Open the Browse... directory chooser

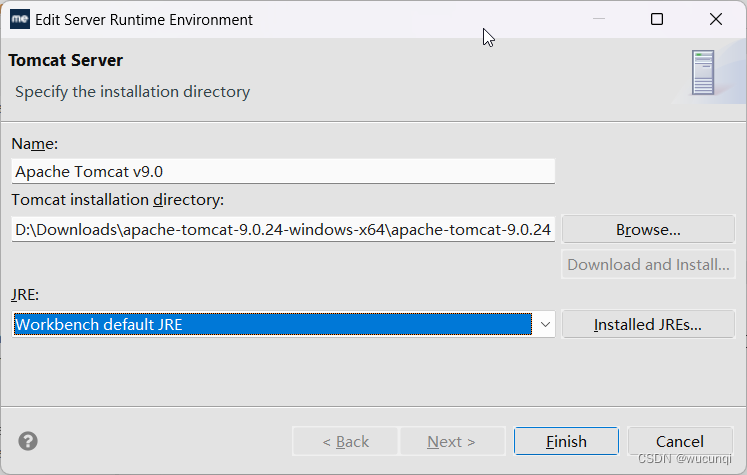(x=648, y=230)
